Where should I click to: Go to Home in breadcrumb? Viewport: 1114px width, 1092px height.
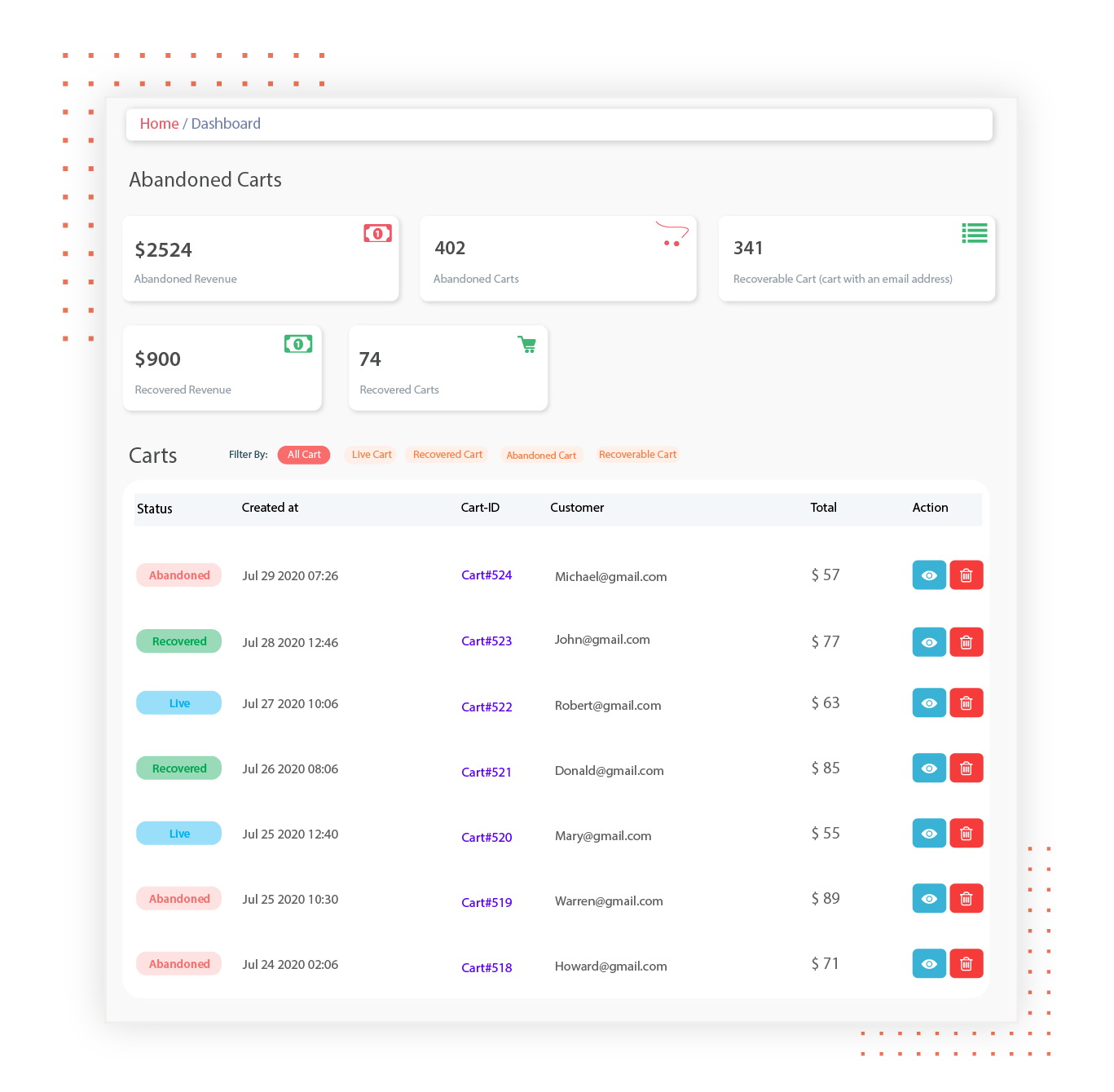(159, 124)
